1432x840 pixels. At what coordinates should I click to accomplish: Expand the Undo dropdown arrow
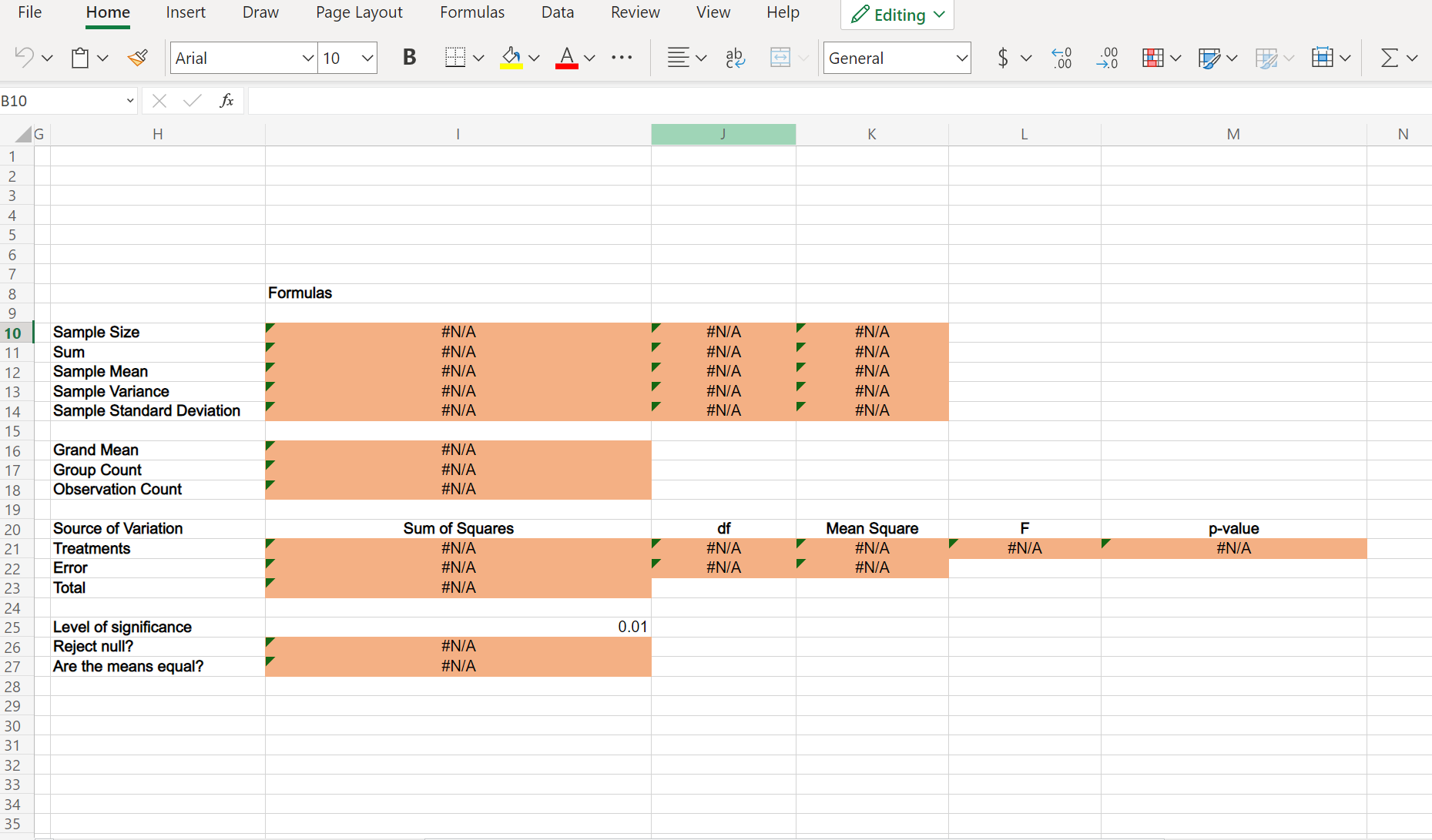pos(47,58)
